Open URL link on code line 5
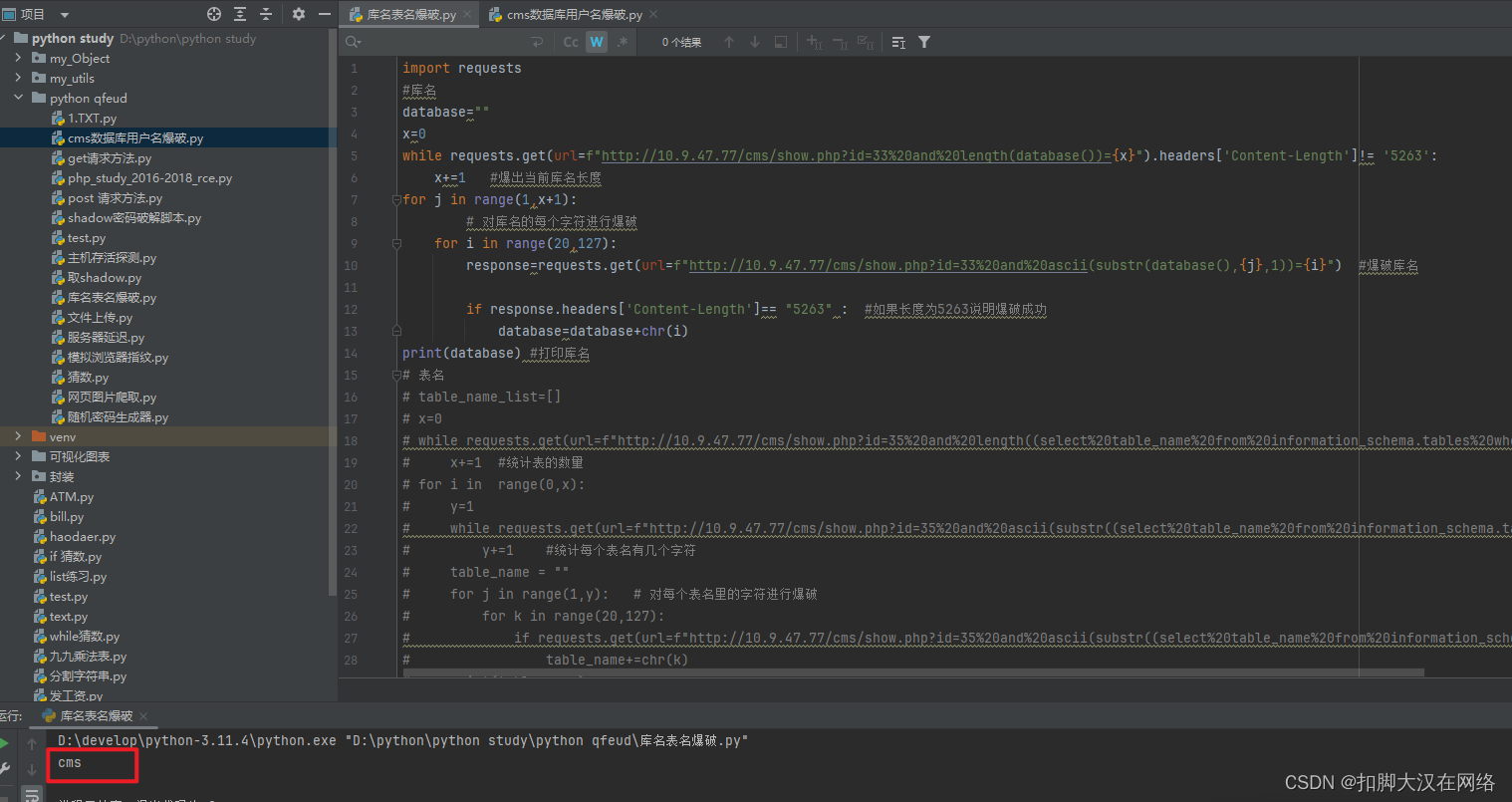This screenshot has width=1512, height=802. coord(857,155)
